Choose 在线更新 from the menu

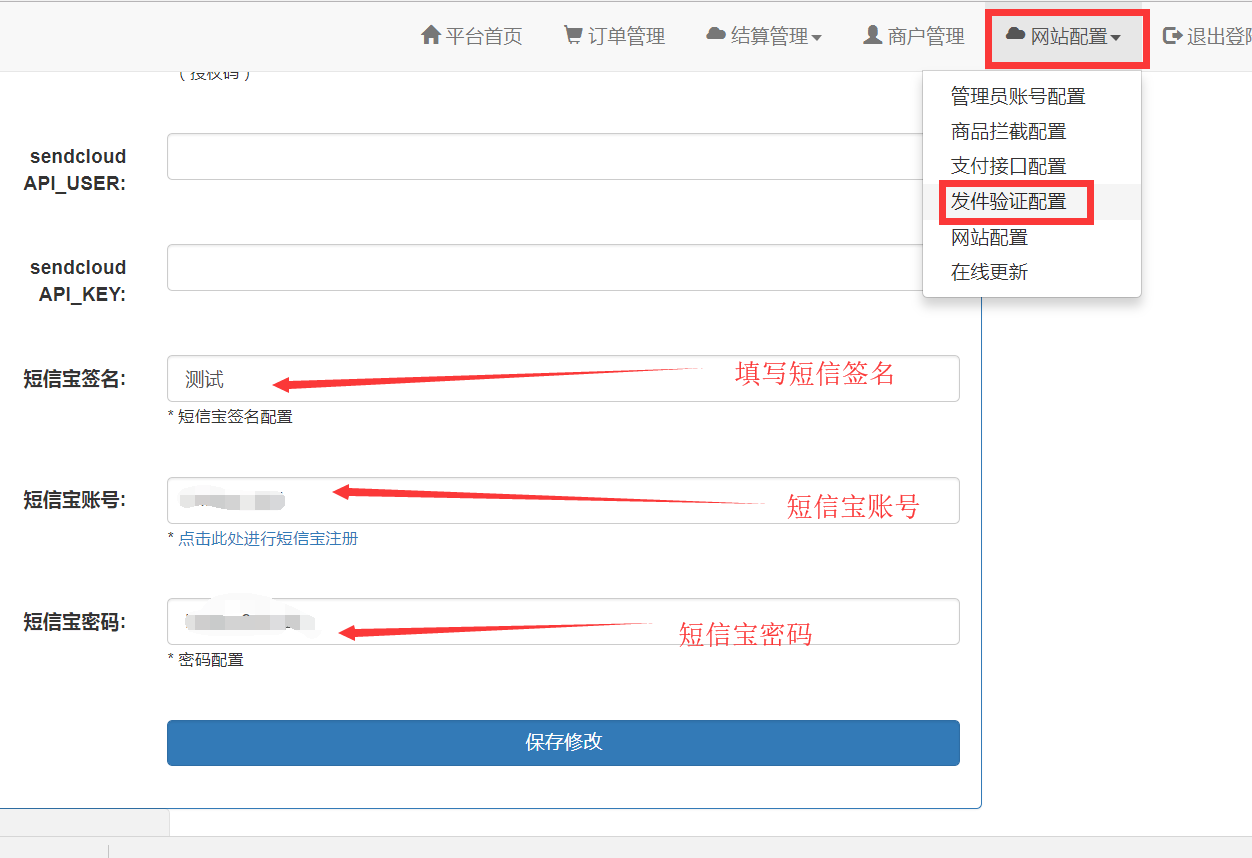click(x=989, y=272)
